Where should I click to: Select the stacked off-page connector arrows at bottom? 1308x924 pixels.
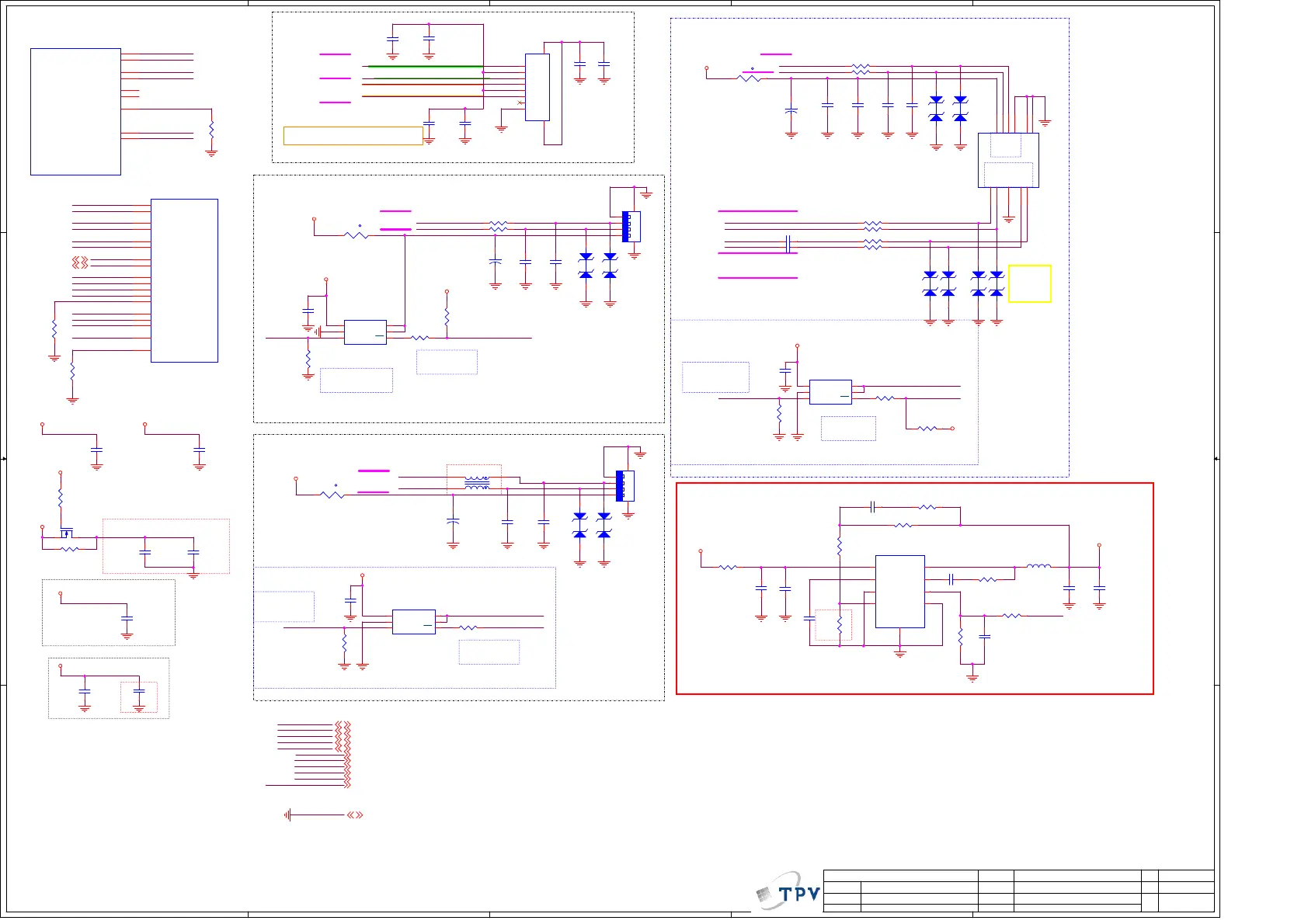point(343,753)
